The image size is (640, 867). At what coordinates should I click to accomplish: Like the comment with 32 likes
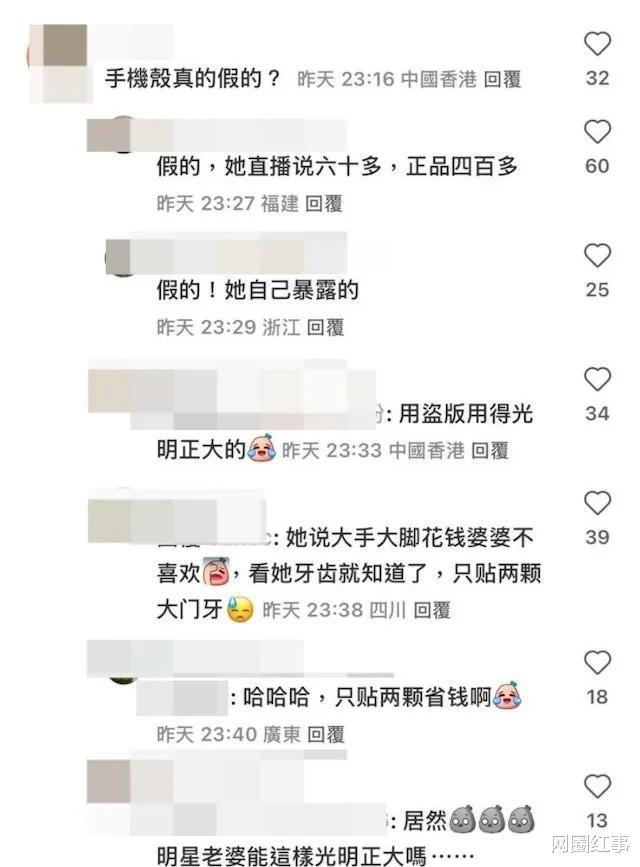tap(597, 44)
